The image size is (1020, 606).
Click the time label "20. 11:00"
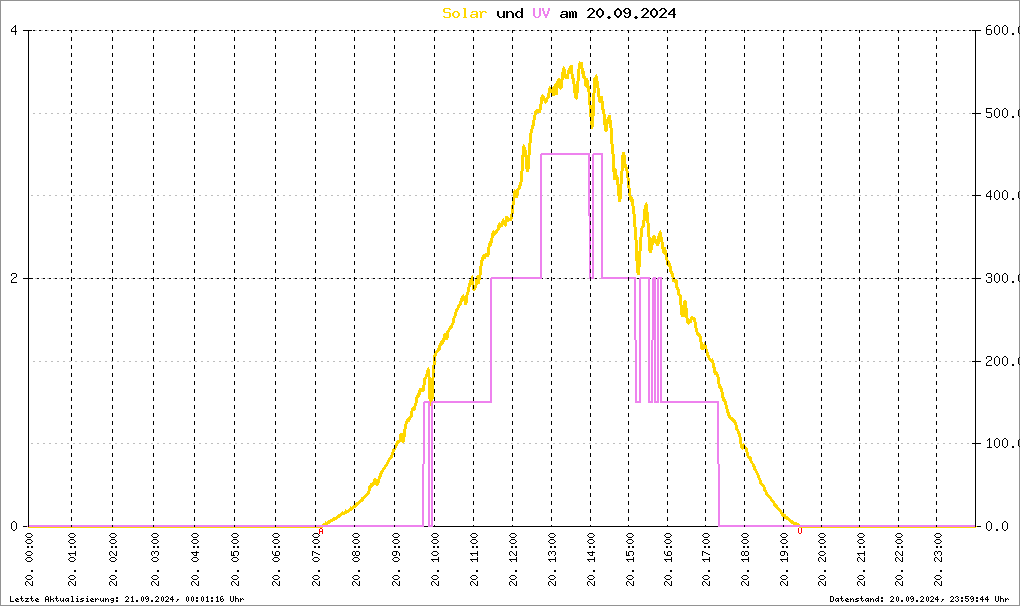[x=474, y=560]
